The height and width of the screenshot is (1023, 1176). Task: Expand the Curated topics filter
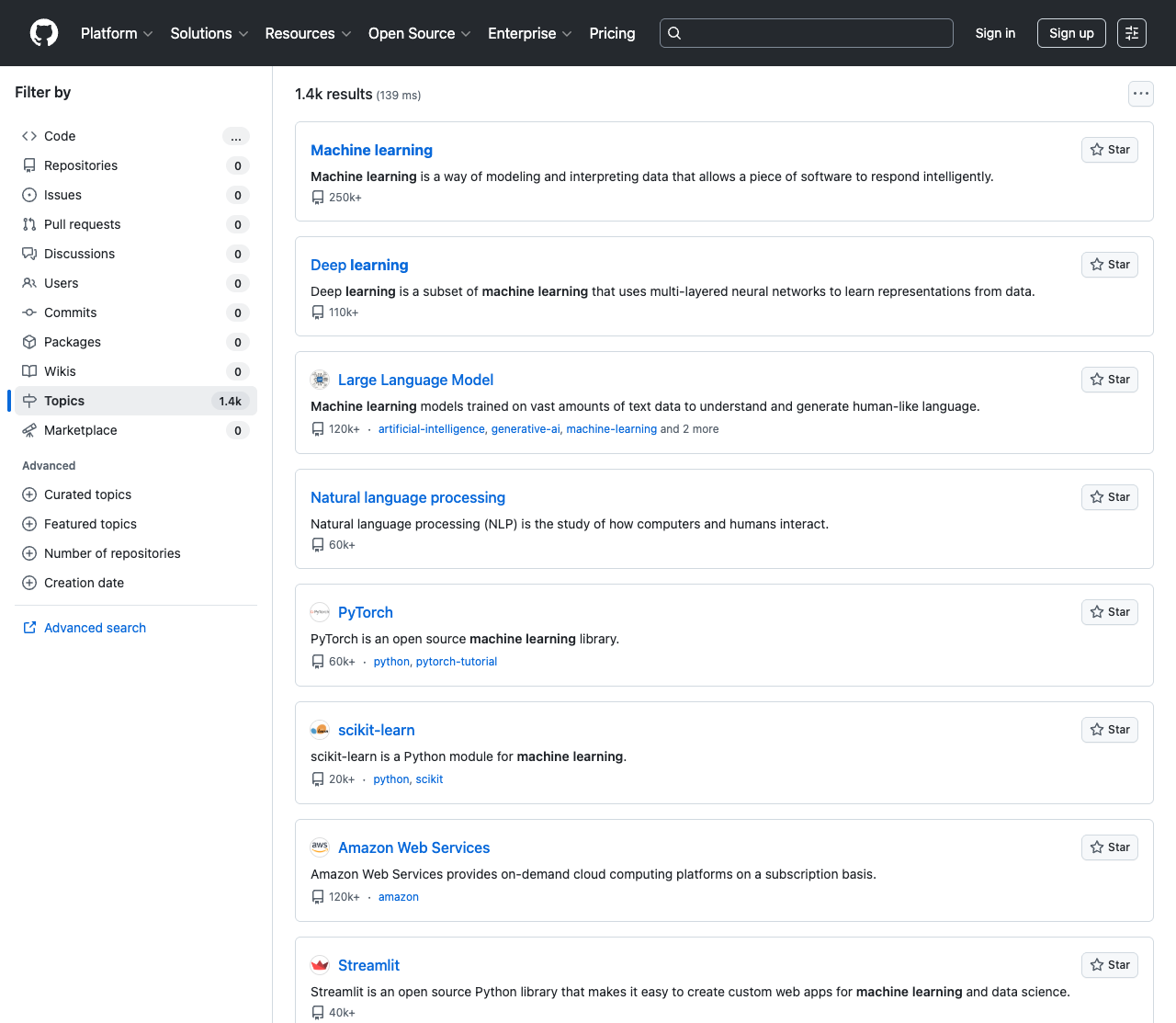pos(136,494)
